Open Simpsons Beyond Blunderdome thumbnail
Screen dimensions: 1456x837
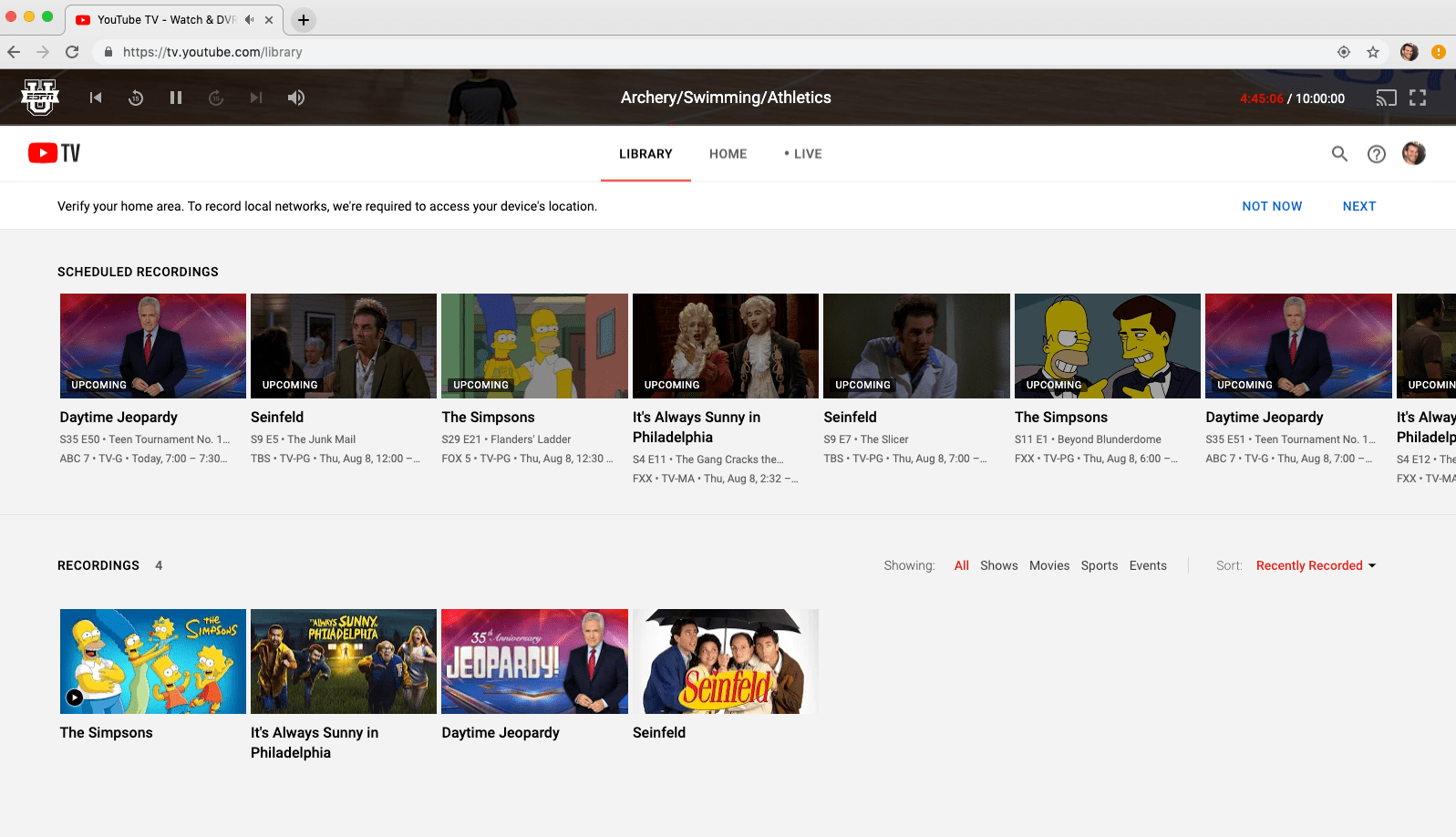coord(1108,346)
